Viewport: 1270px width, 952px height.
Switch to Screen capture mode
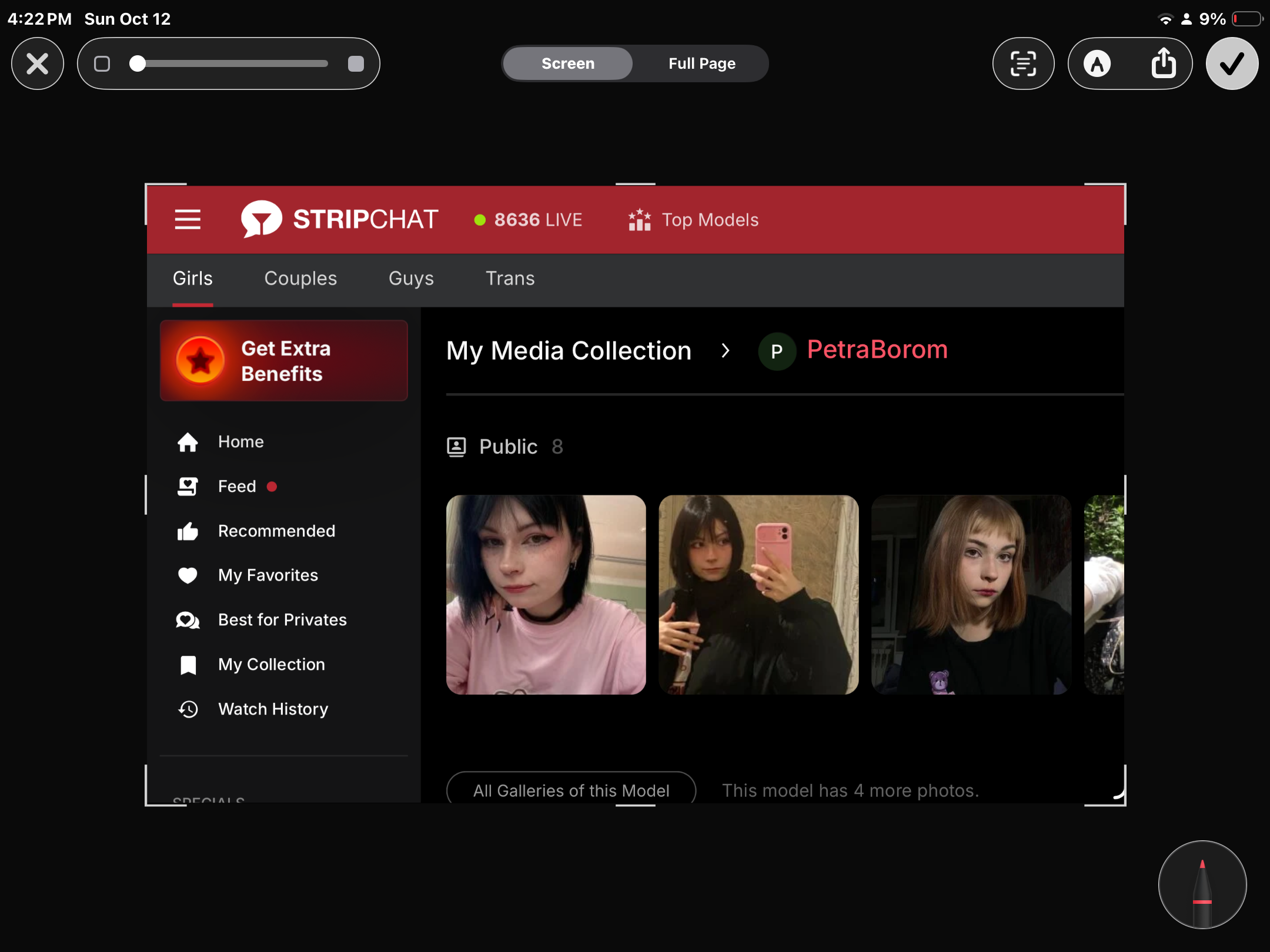coord(567,63)
